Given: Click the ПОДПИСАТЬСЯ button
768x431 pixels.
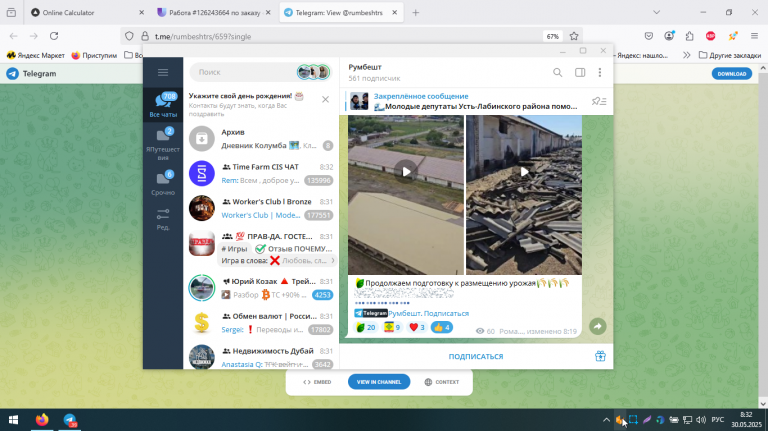Looking at the screenshot, I should tap(476, 357).
